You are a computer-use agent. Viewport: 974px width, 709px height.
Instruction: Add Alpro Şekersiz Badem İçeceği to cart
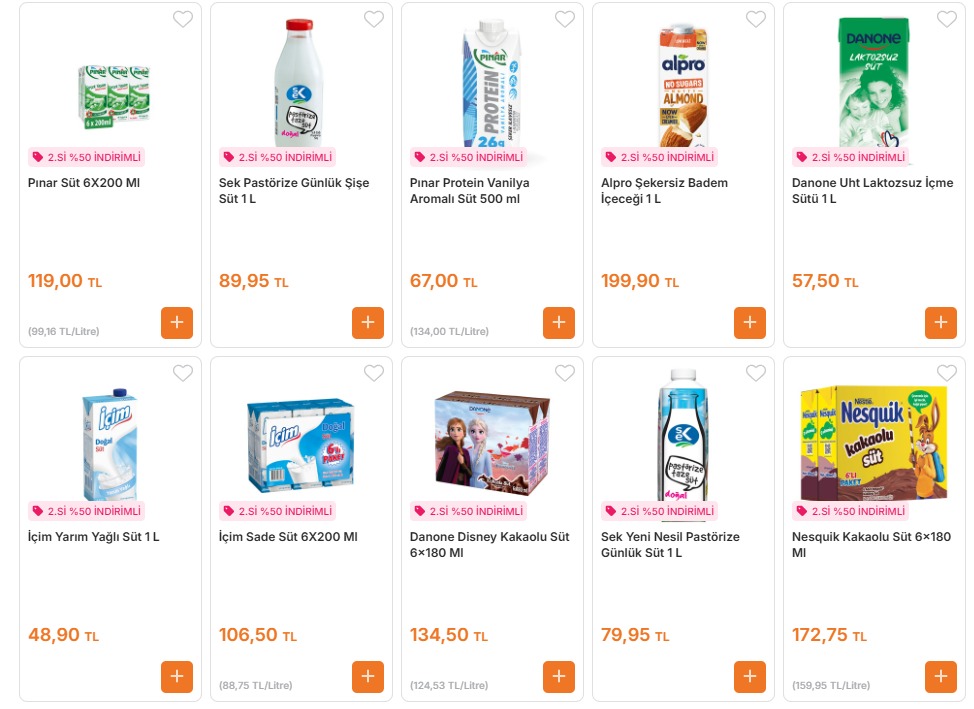click(750, 323)
